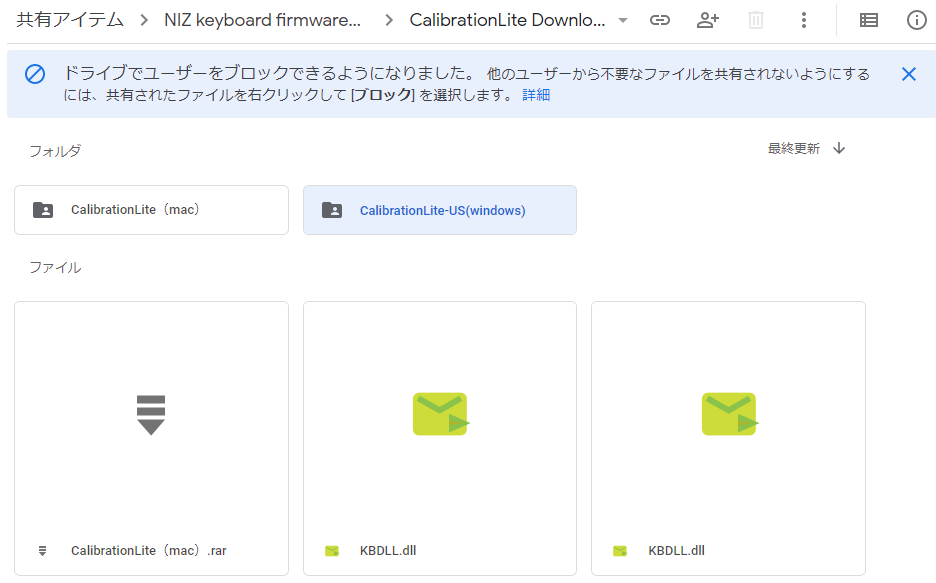Click first breadcrumb chevron separator

[x=144, y=20]
